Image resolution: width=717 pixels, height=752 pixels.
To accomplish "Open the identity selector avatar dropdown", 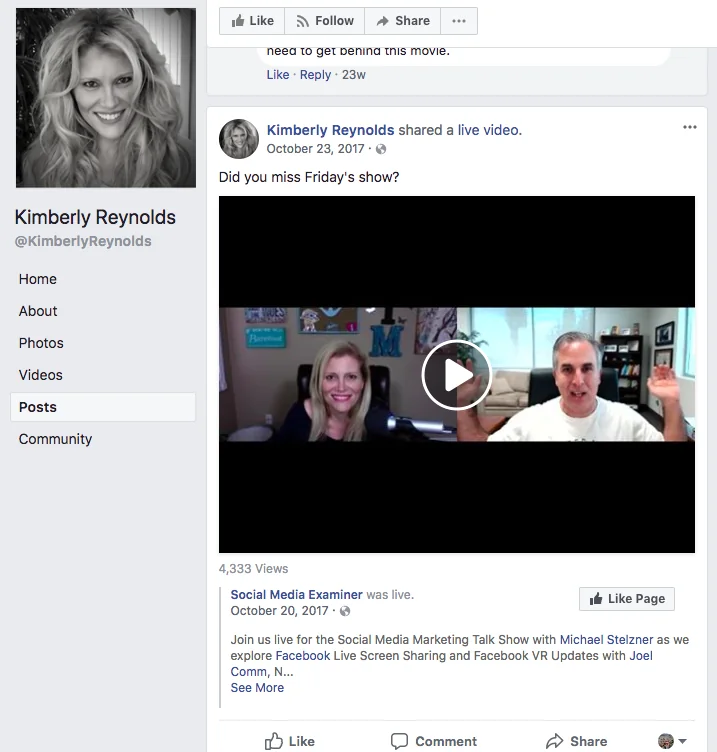I will [x=672, y=741].
